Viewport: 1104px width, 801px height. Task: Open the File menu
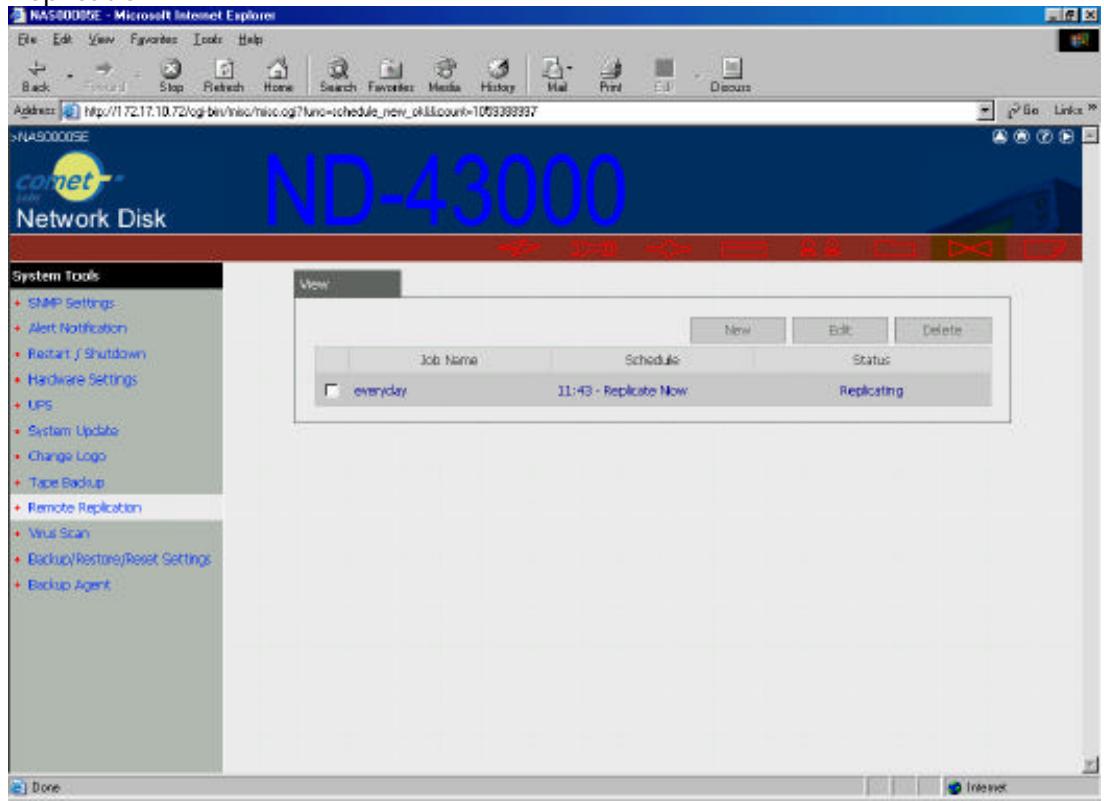click(27, 39)
